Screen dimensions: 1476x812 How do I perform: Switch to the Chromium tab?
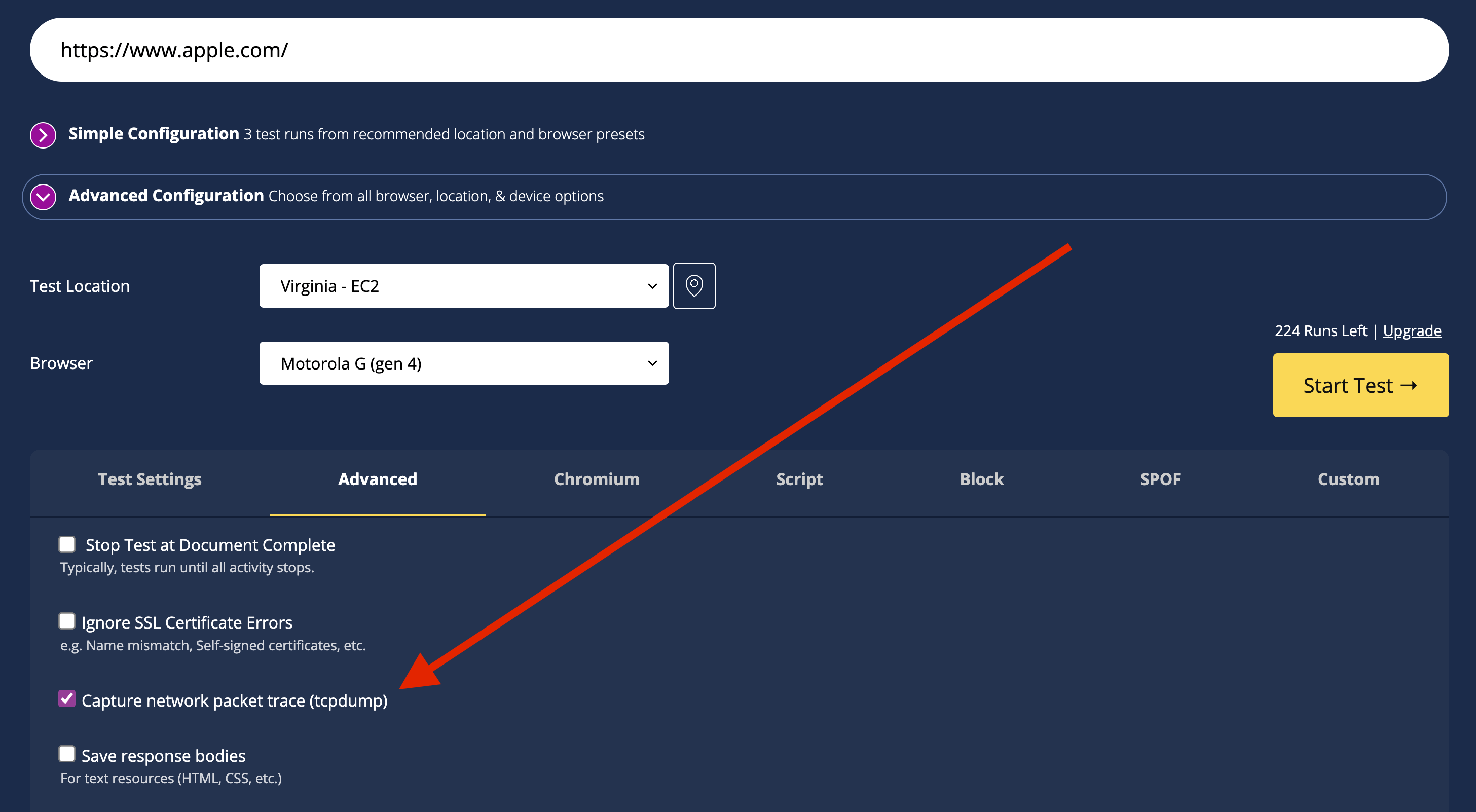597,479
